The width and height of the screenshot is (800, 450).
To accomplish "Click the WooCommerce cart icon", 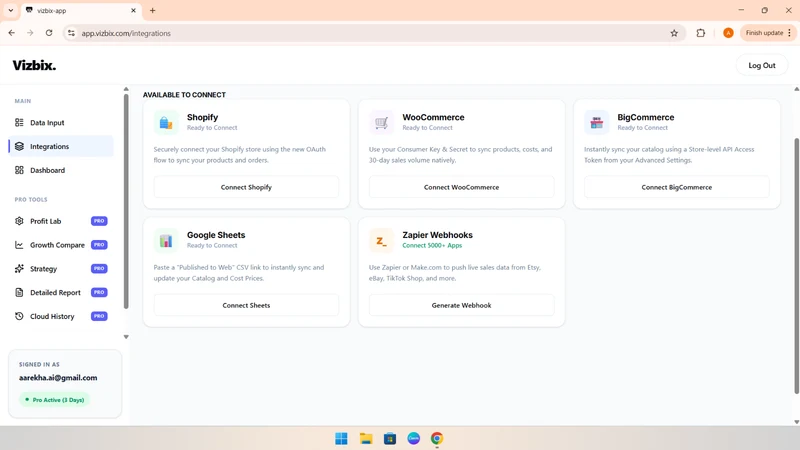I will pyautogui.click(x=382, y=122).
